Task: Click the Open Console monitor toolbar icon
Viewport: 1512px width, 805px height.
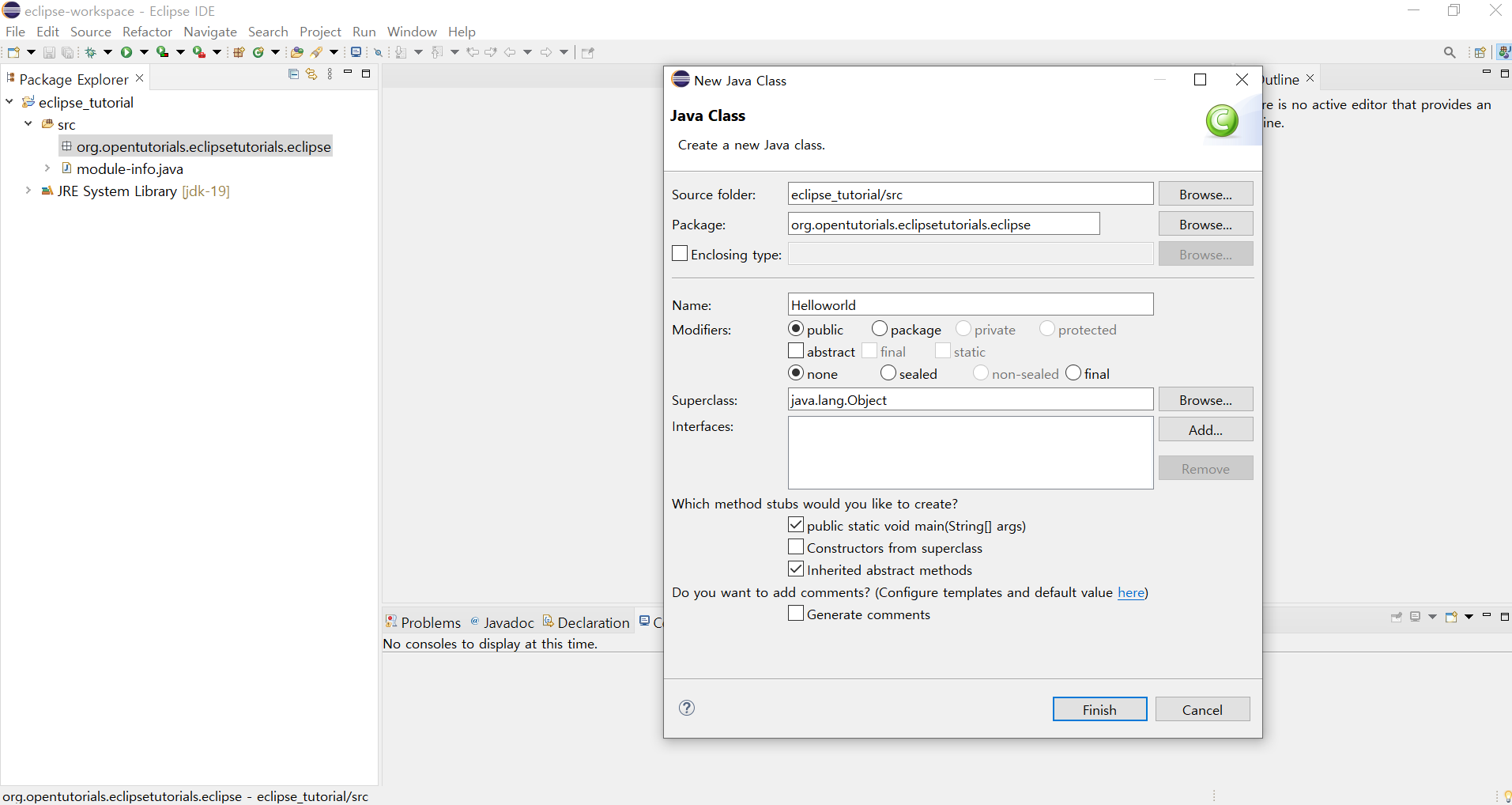Action: (356, 52)
